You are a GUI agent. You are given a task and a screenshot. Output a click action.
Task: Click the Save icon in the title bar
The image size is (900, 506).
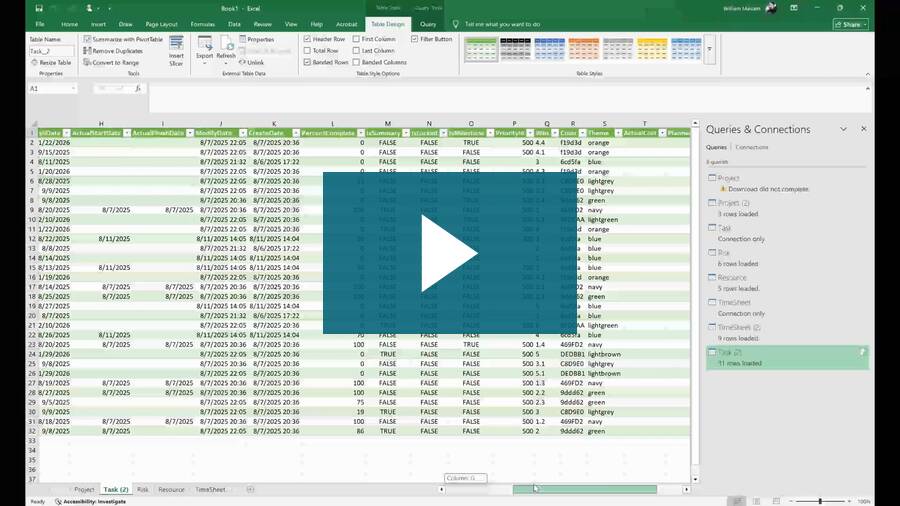click(39, 8)
